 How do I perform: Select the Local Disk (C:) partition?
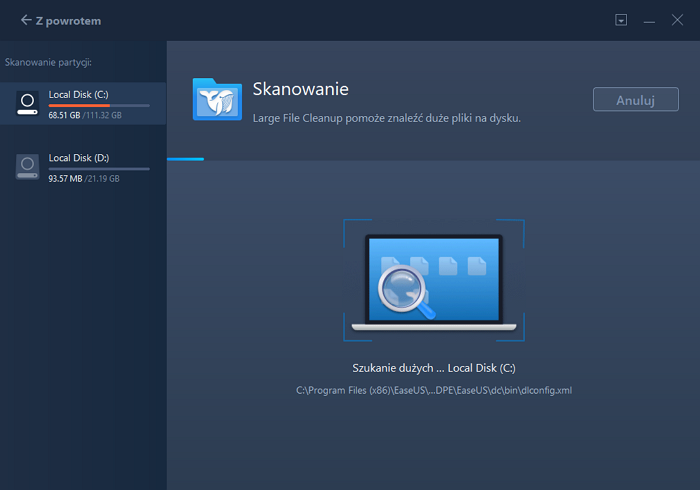click(83, 104)
